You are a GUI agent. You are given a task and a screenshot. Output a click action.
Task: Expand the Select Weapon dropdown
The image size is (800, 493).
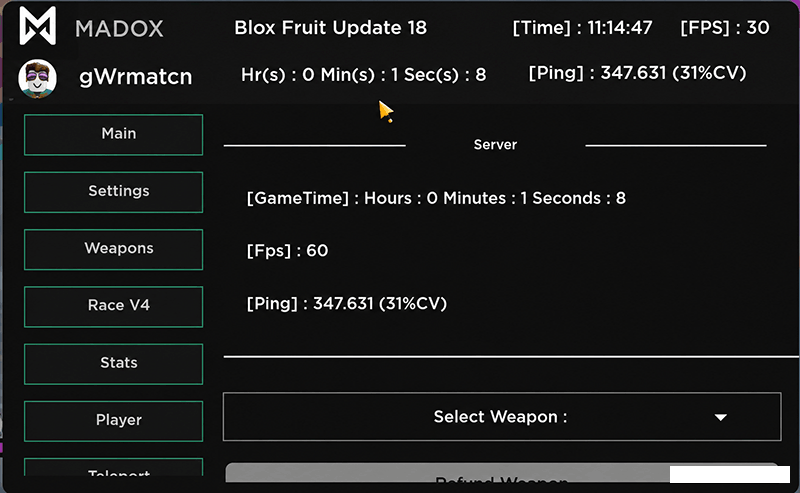click(x=502, y=416)
